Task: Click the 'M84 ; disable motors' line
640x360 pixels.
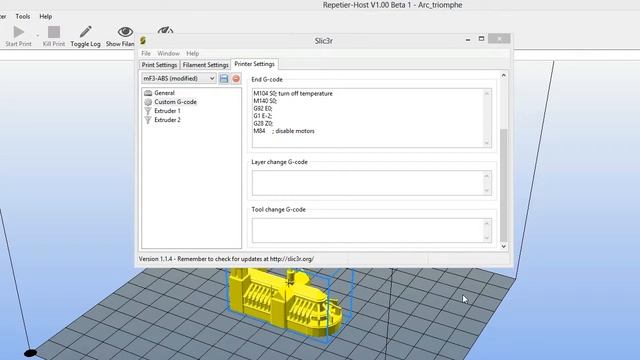Action: pos(284,131)
